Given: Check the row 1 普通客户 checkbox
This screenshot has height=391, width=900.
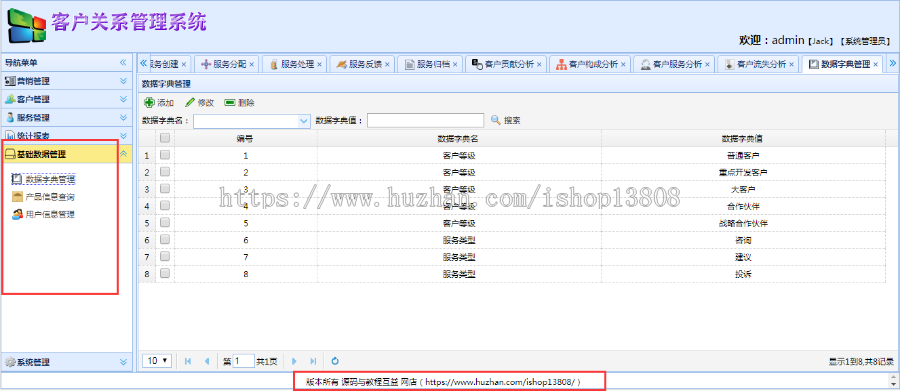Looking at the screenshot, I should pos(165,155).
